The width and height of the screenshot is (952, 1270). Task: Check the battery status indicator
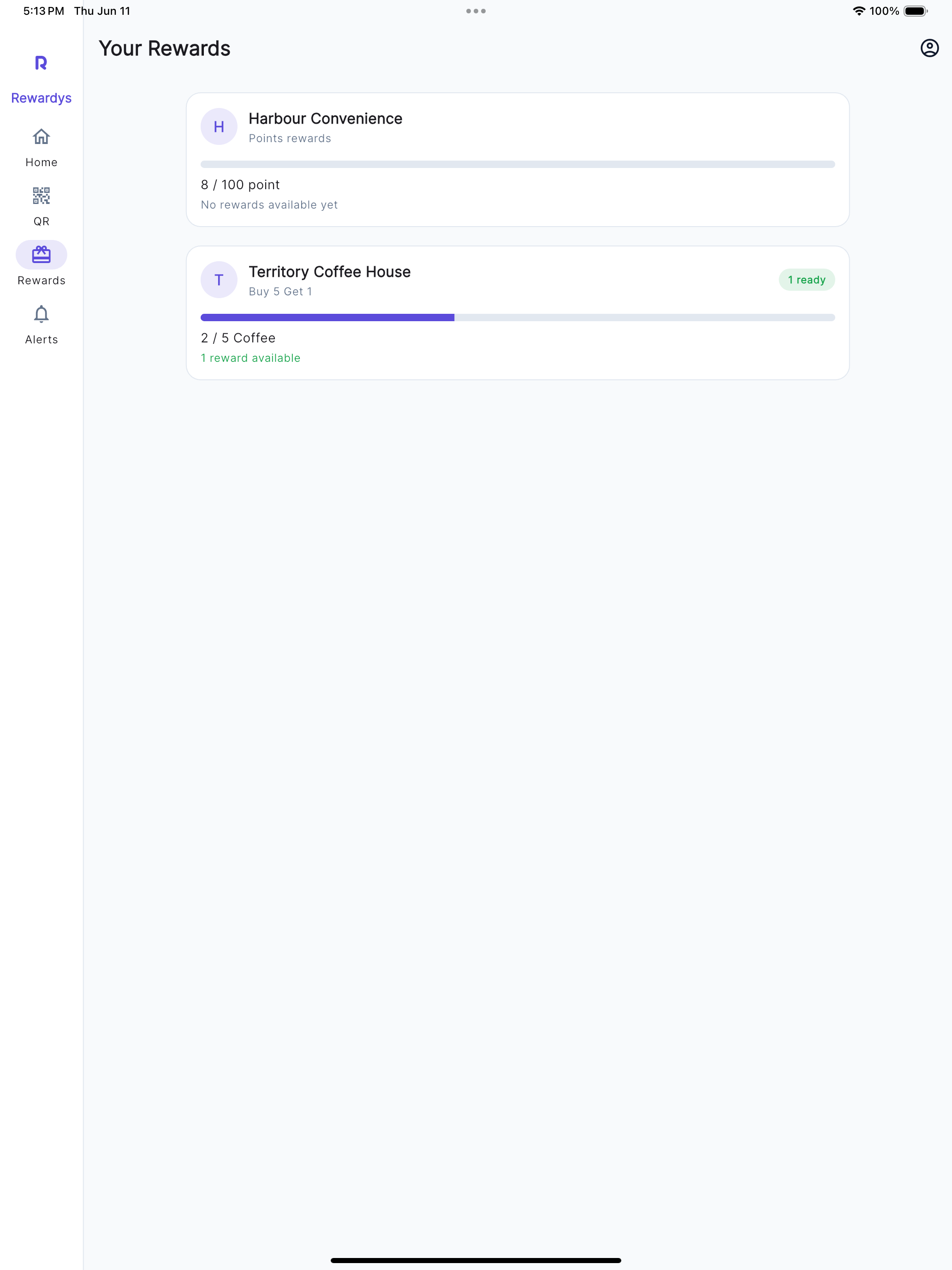(x=915, y=11)
